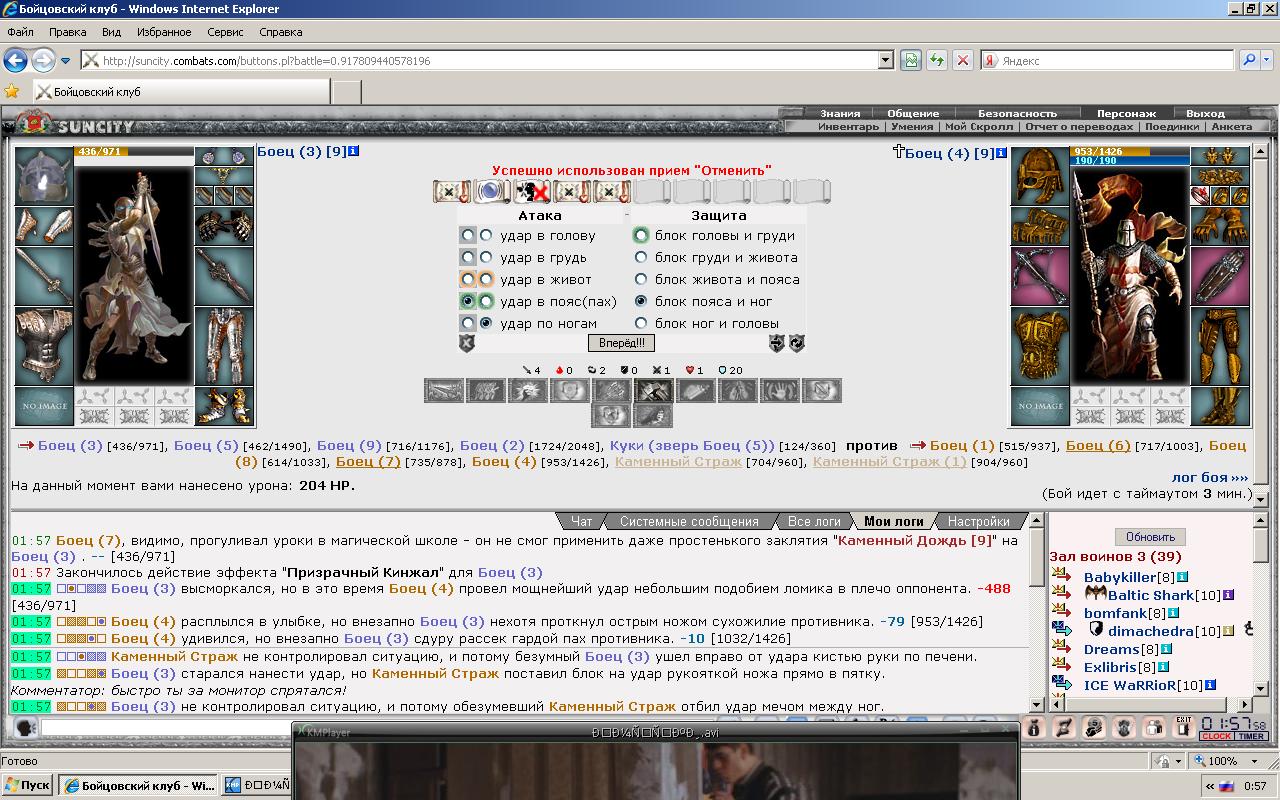The width and height of the screenshot is (1280, 800).
Task: Switch to the Чат tab
Action: pos(581,521)
